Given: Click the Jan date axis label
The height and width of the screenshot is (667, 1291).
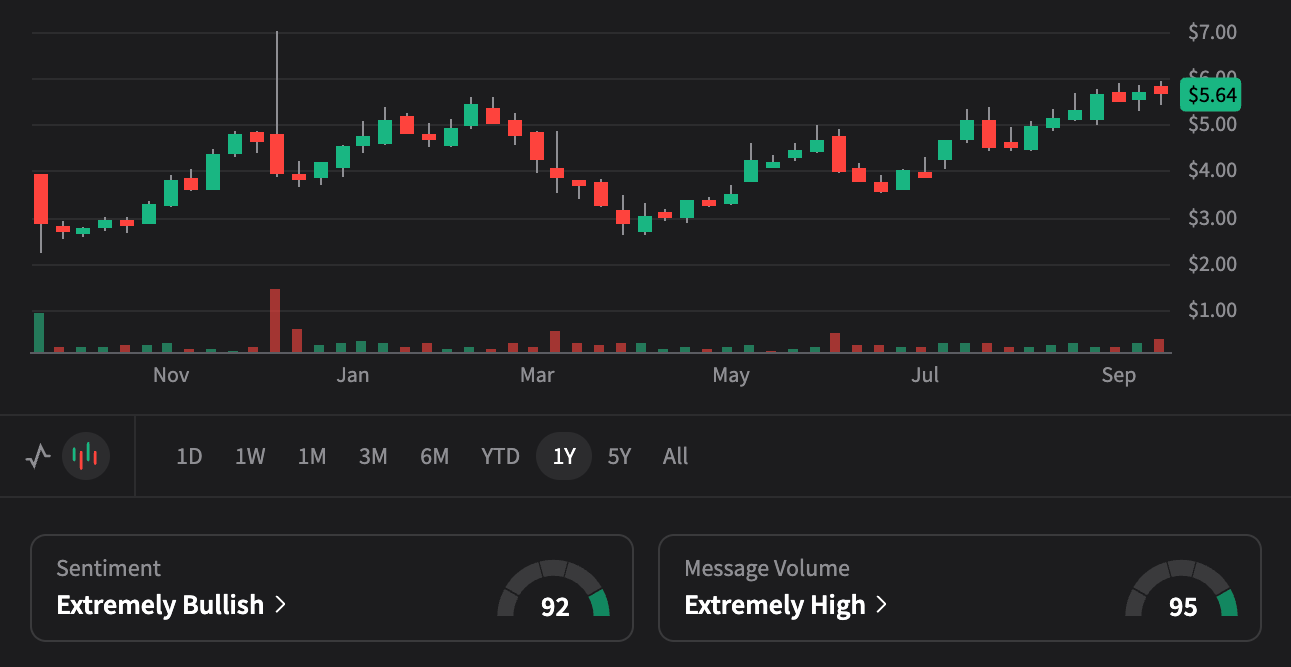Looking at the screenshot, I should point(352,375).
